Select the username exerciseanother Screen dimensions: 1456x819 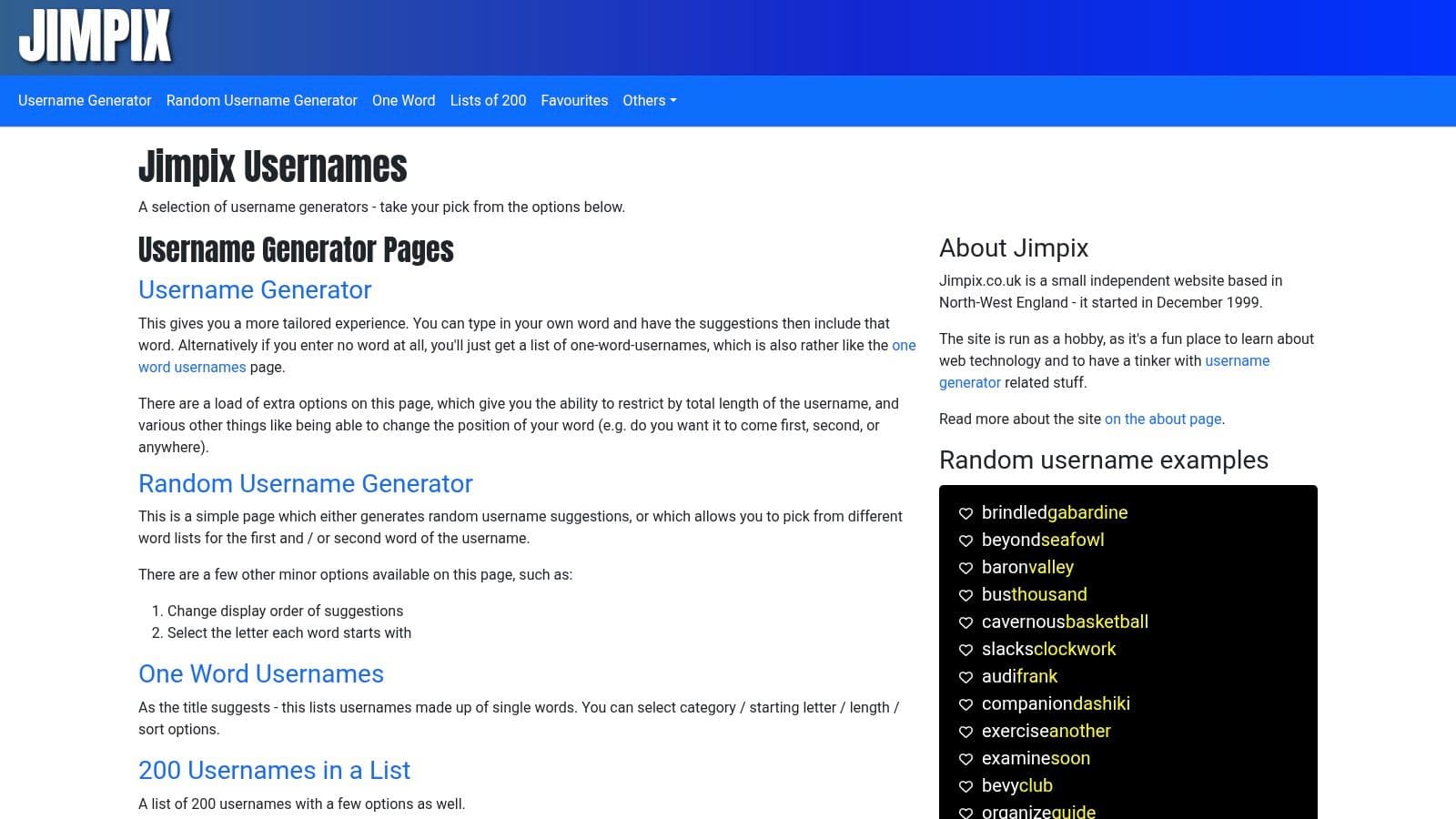pyautogui.click(x=1046, y=731)
